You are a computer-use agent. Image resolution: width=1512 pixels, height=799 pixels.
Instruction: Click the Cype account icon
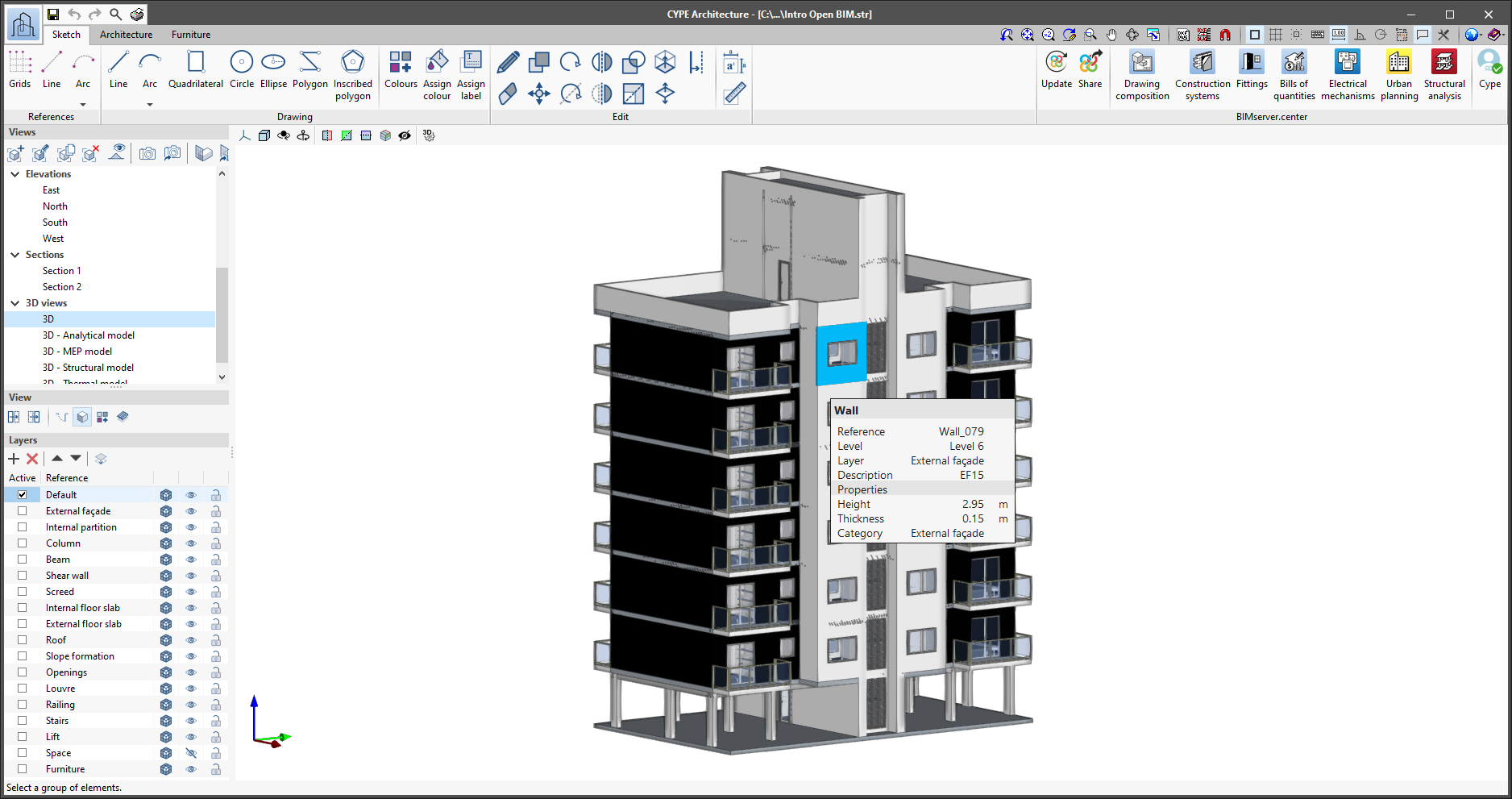coord(1489,69)
